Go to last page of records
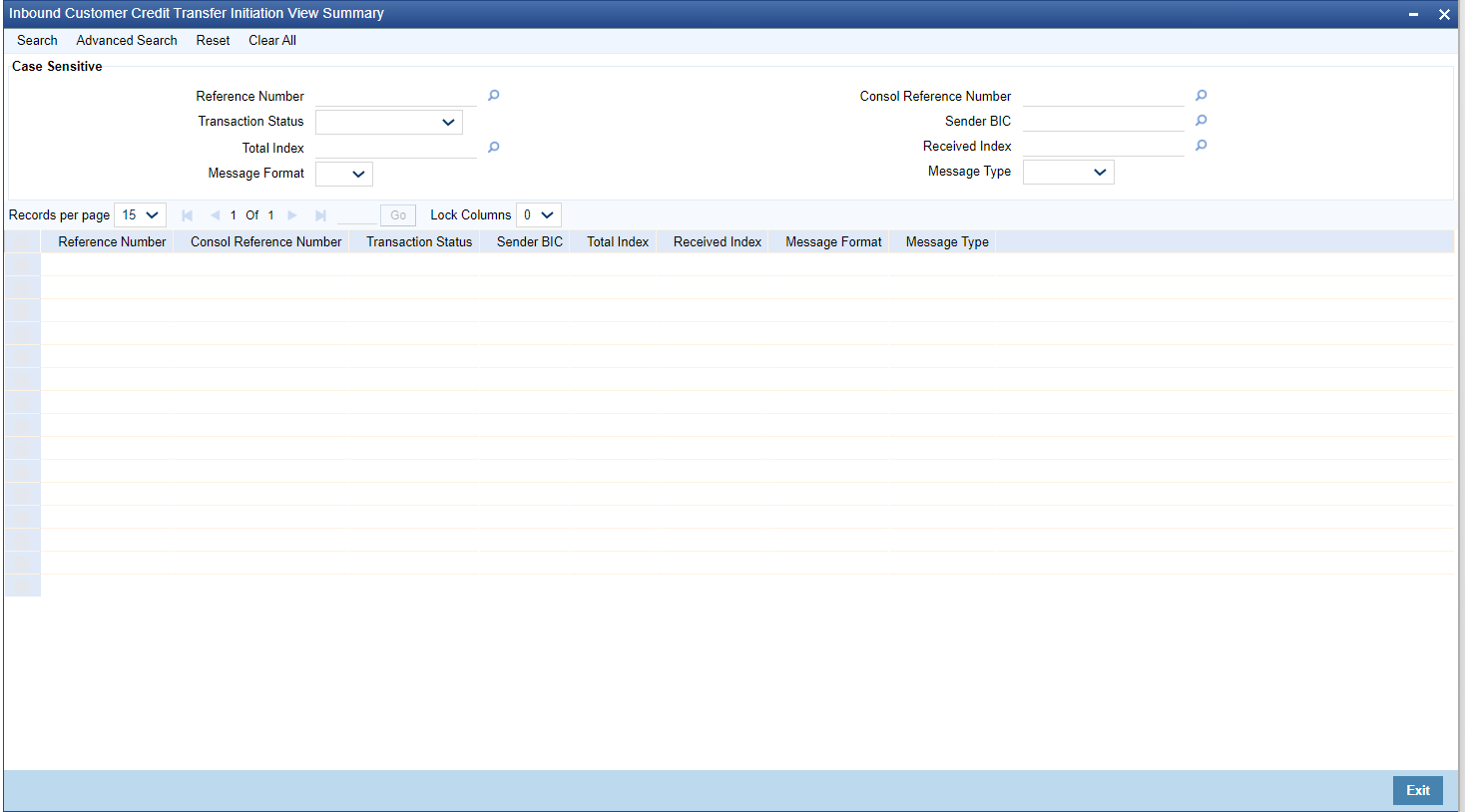1465x812 pixels. pyautogui.click(x=320, y=215)
